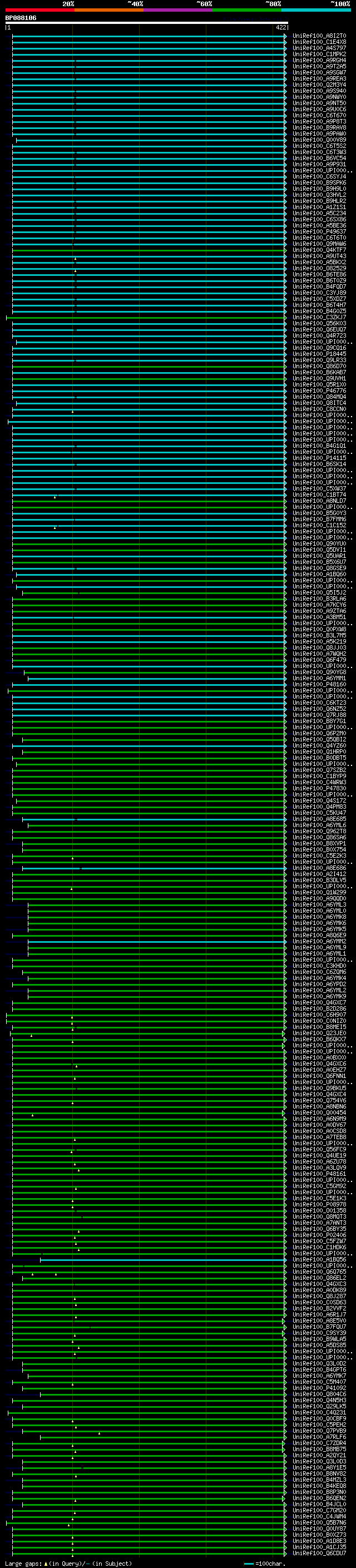Select the UniRef100_A6YMM2 label
Screen dimensions: 356x1568
point(319,941)
